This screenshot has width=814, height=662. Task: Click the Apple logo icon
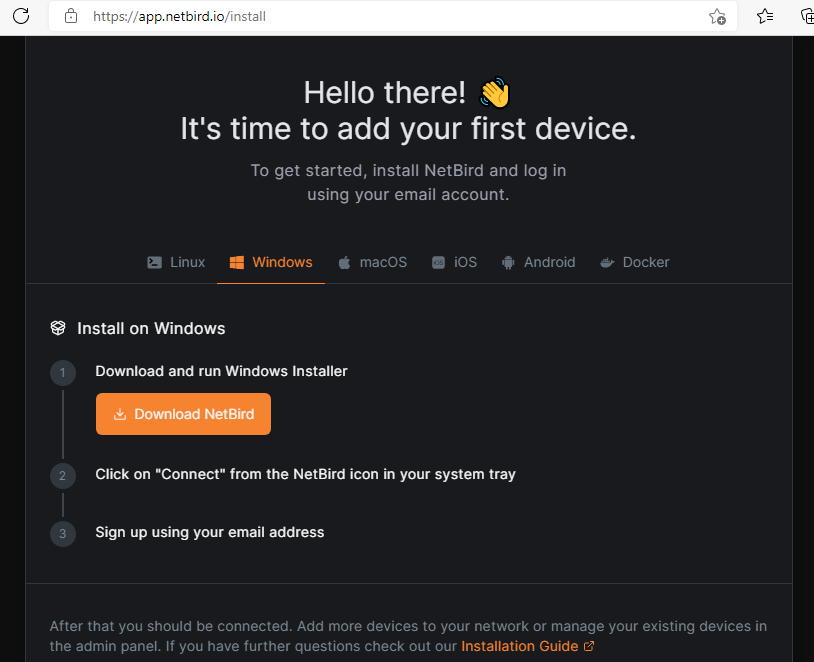(344, 262)
